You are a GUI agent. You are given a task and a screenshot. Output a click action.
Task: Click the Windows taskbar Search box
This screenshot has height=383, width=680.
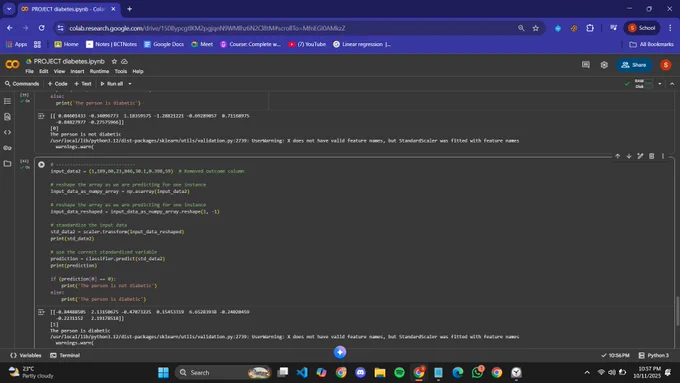224,373
